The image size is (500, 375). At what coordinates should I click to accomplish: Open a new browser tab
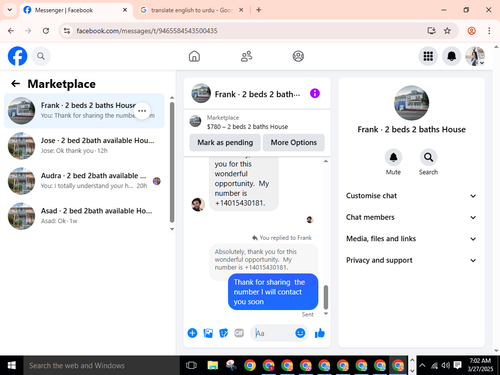click(x=259, y=10)
